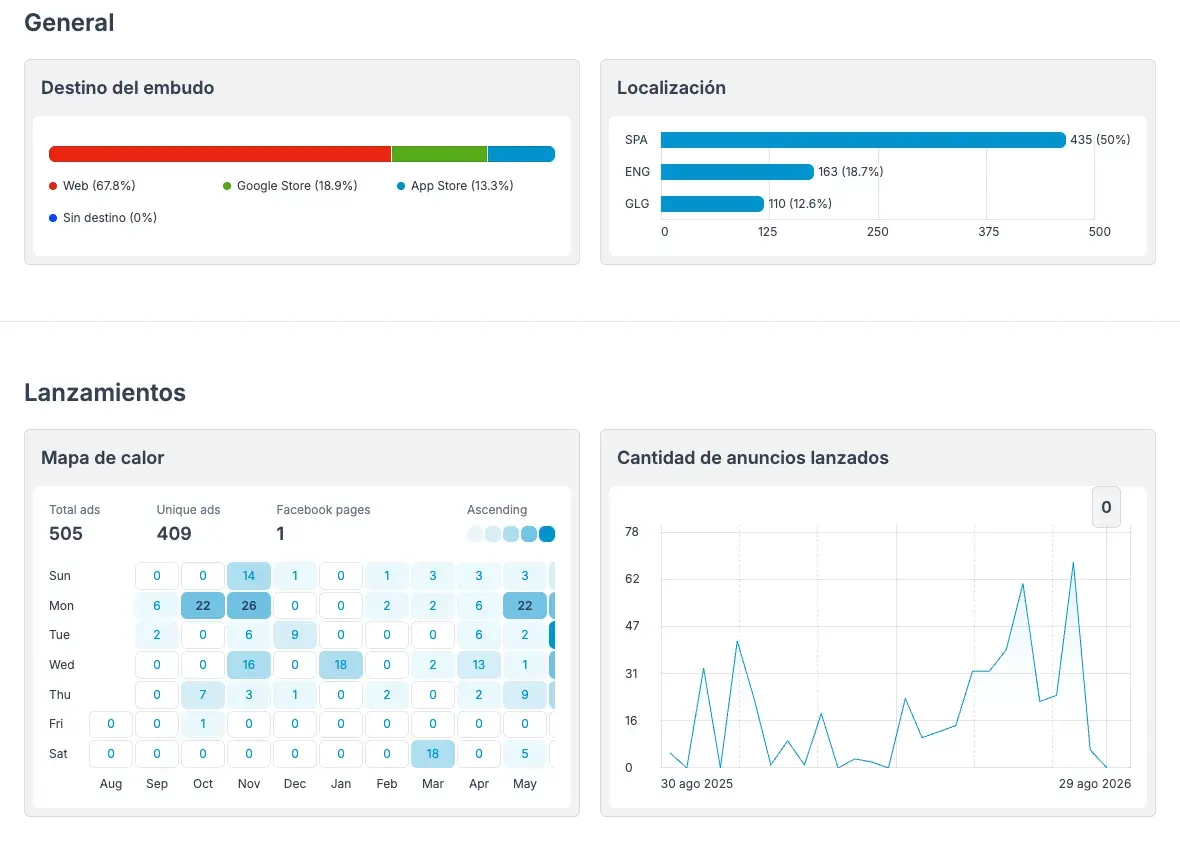Click the Wed row label in heatmap
Viewport: 1180px width, 860px height.
tap(62, 665)
